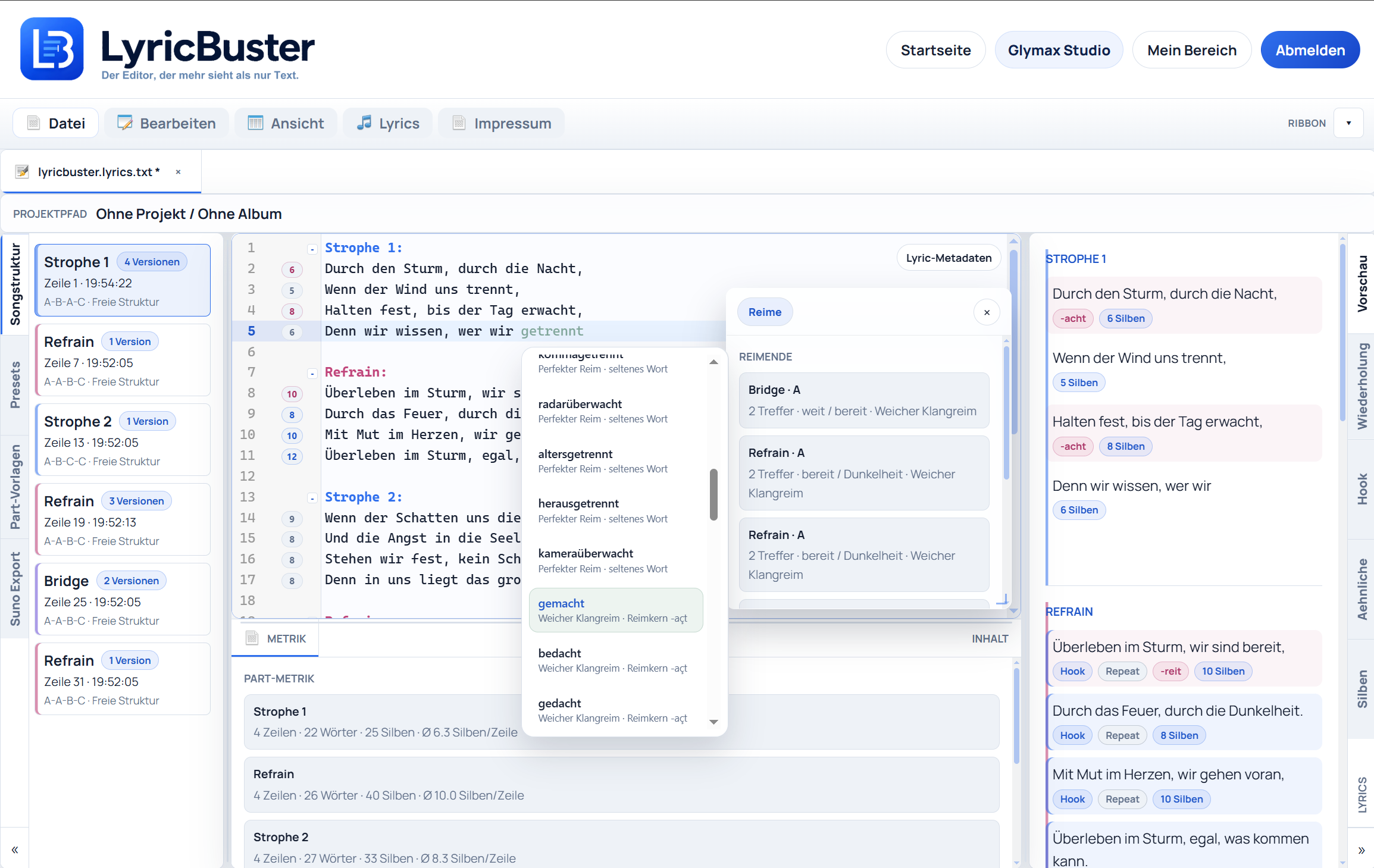1374x868 pixels.
Task: Open the Ansicht menu
Action: point(286,123)
